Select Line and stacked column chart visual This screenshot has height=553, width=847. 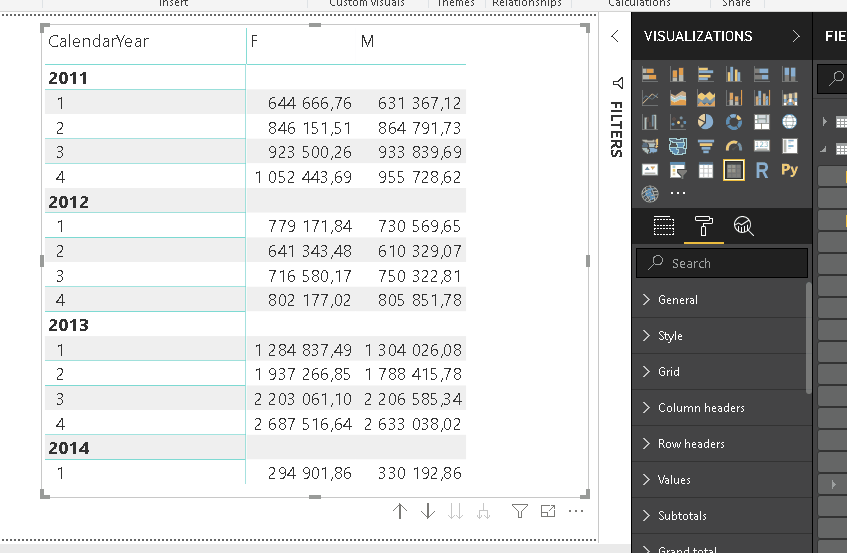pos(734,98)
